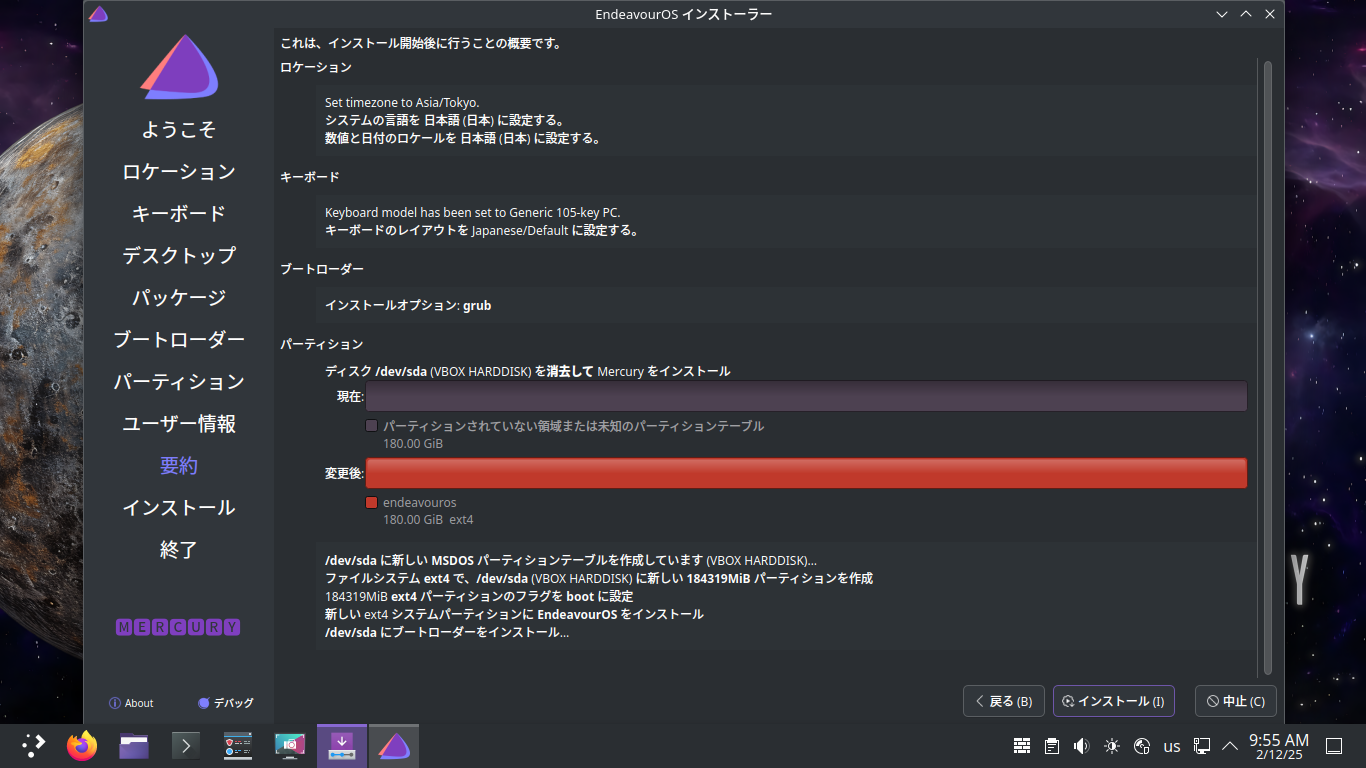Click the MERCURY badge in the sidebar
Image resolution: width=1366 pixels, height=768 pixels.
tap(179, 628)
